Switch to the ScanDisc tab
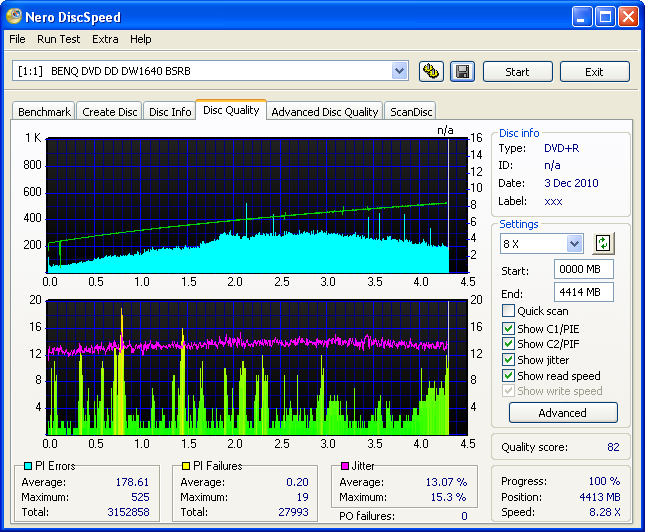The height and width of the screenshot is (532, 645). [x=411, y=112]
